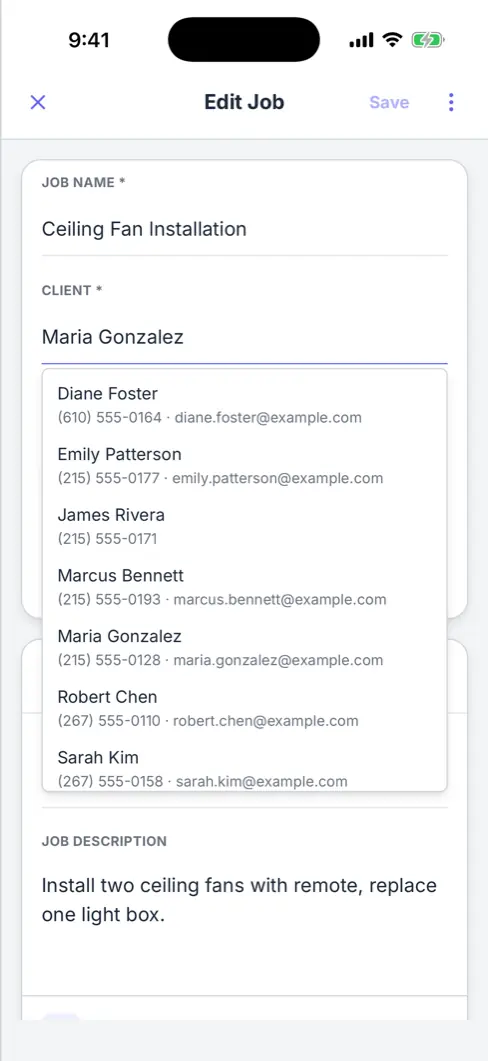
Task: Tap the CLIENT * label
Action: coord(72,290)
